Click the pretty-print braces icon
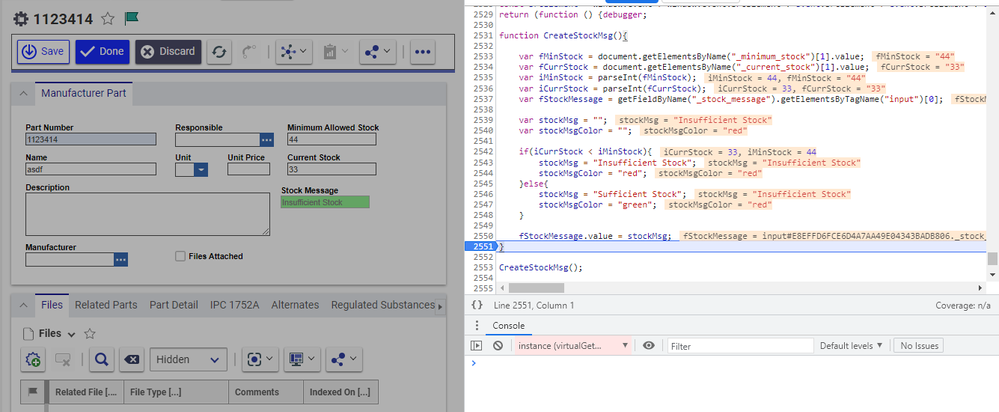Screen dimensions: 999x412 (x=478, y=304)
